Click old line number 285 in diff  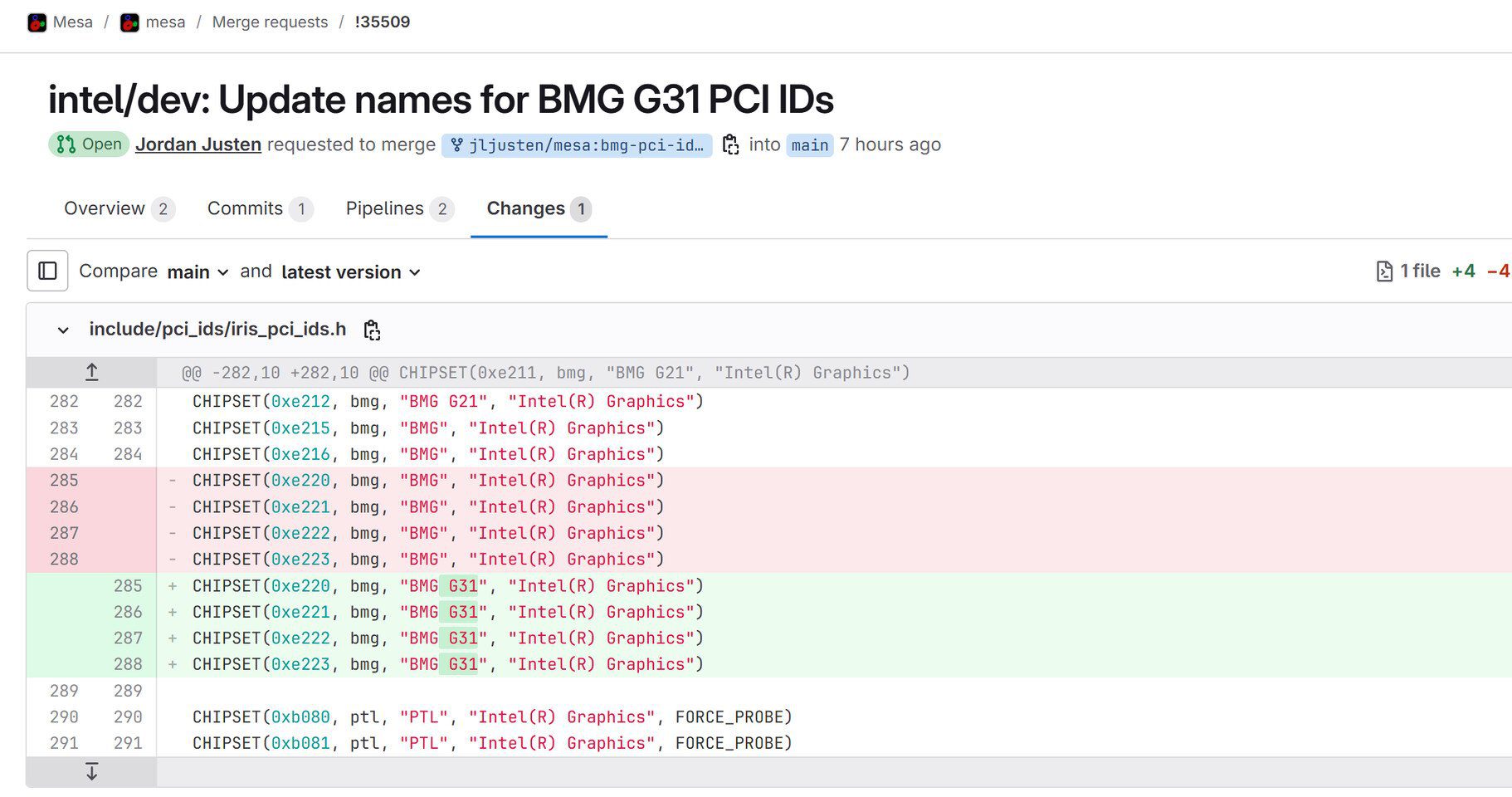(x=64, y=481)
